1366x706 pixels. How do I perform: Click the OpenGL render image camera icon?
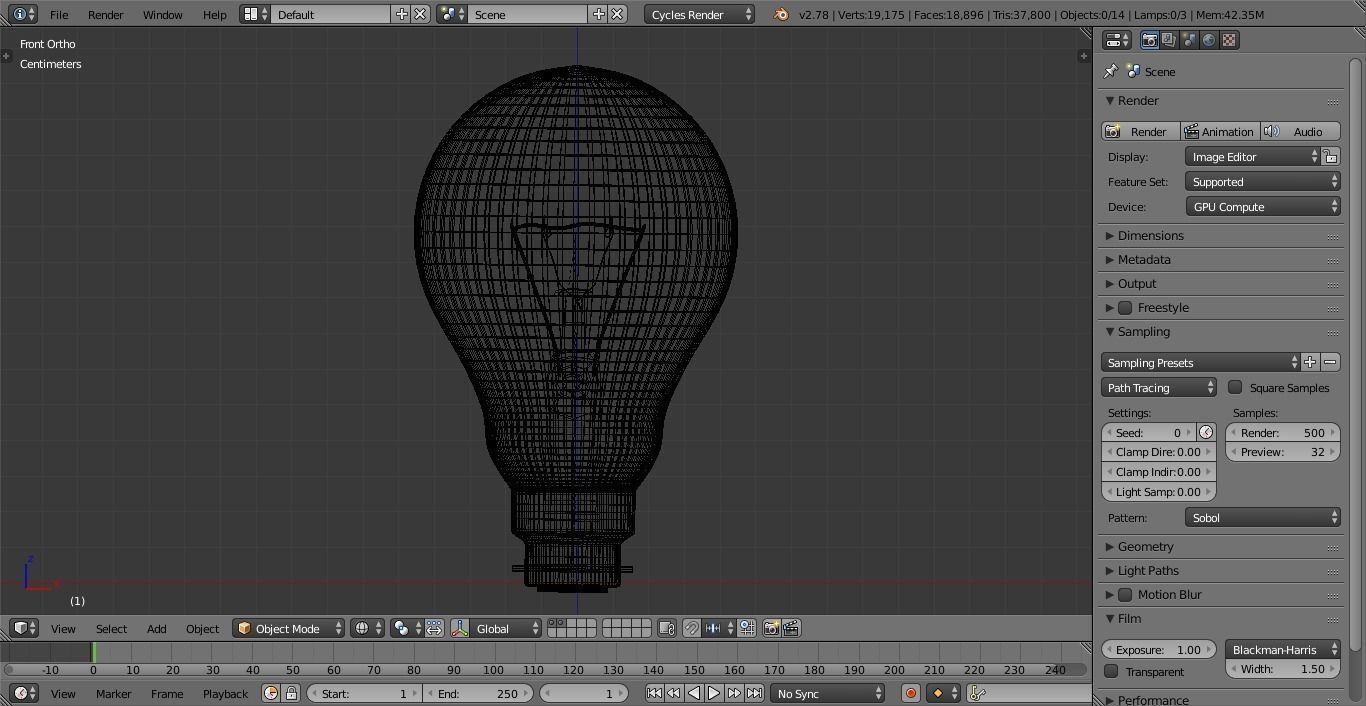(x=771, y=628)
